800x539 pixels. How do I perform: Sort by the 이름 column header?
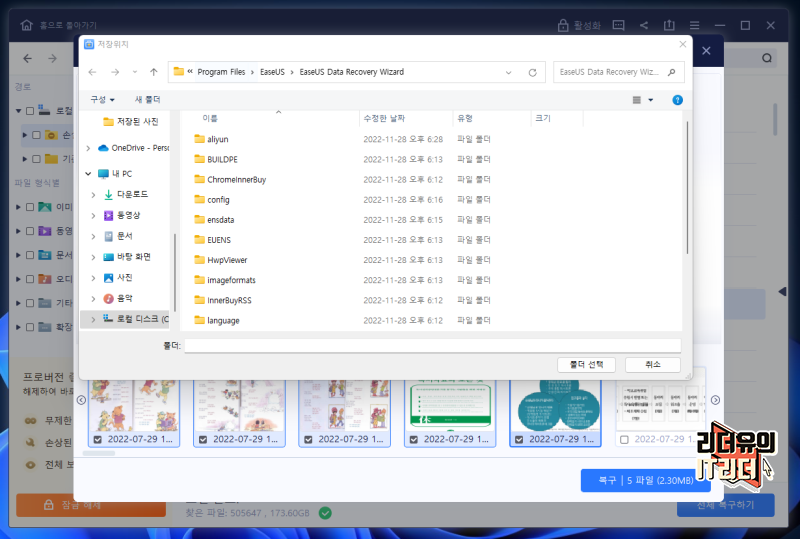pyautogui.click(x=210, y=118)
